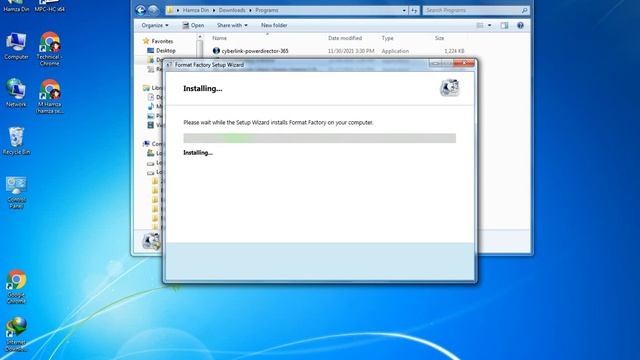Click Hamza Din breadcrumb in address bar
Viewport: 640px width, 360px height.
(196, 10)
